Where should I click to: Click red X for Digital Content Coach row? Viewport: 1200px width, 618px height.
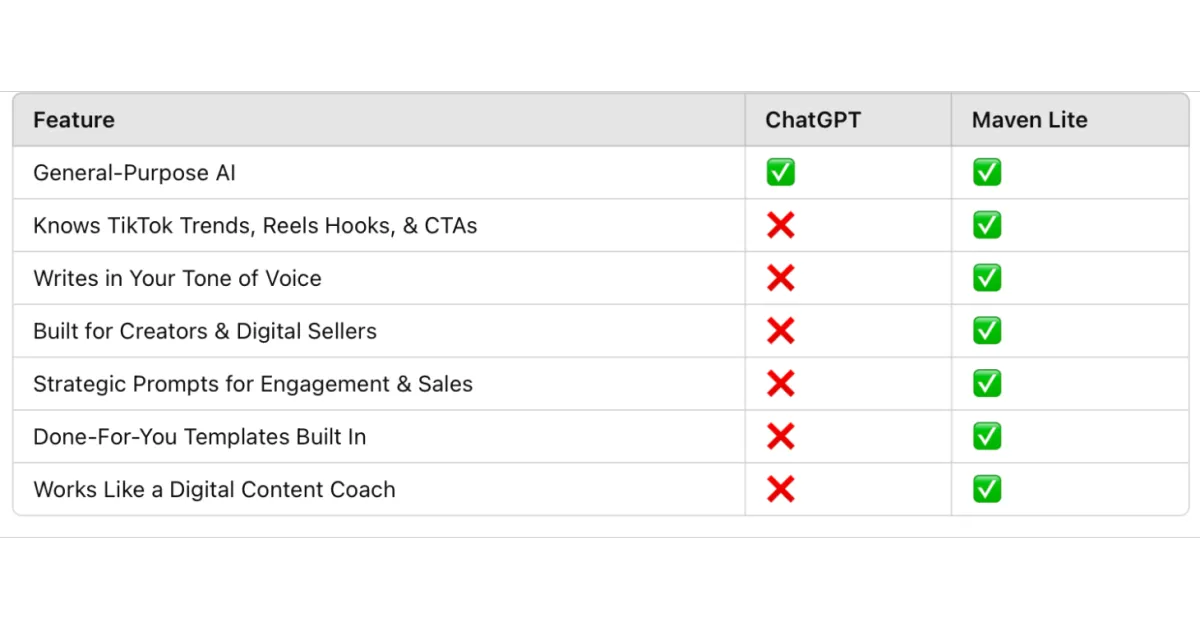[x=780, y=489]
